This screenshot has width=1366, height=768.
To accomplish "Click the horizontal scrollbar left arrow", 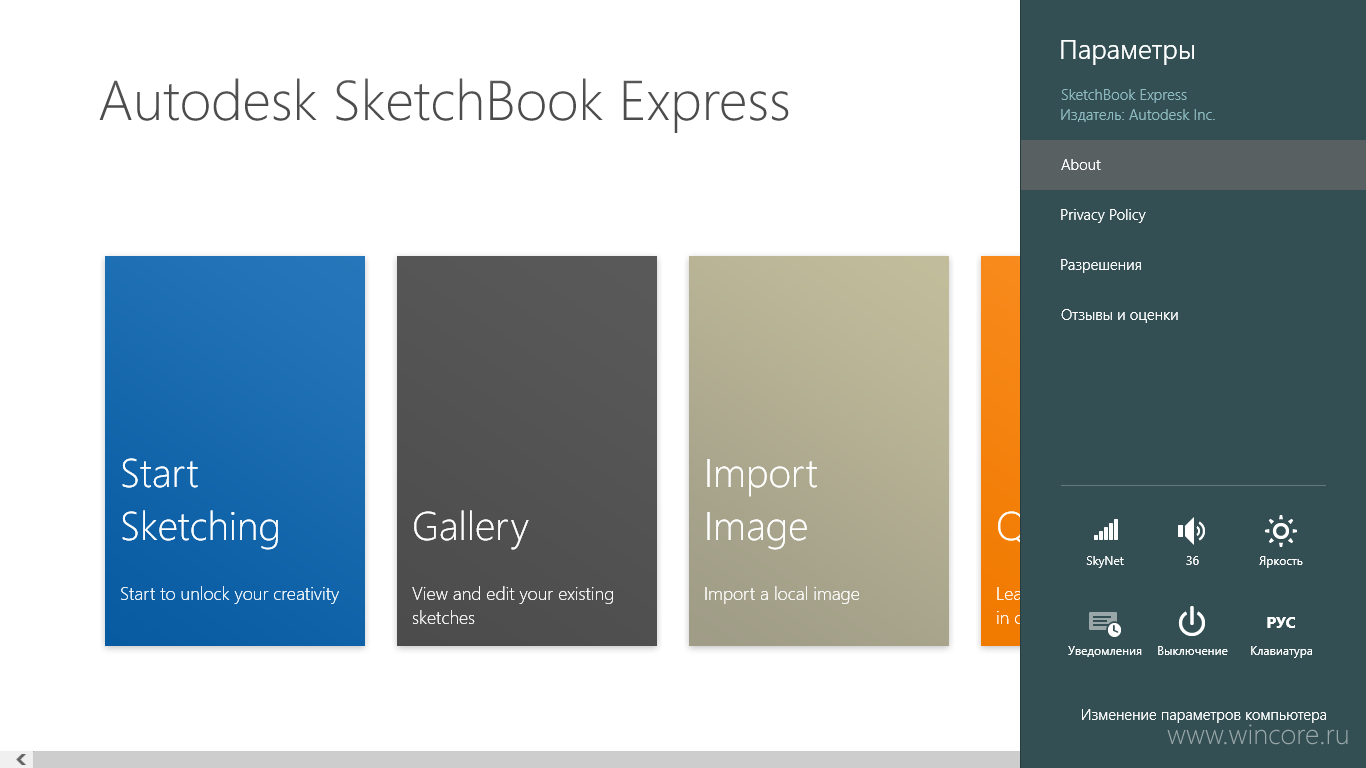I will tap(20, 760).
